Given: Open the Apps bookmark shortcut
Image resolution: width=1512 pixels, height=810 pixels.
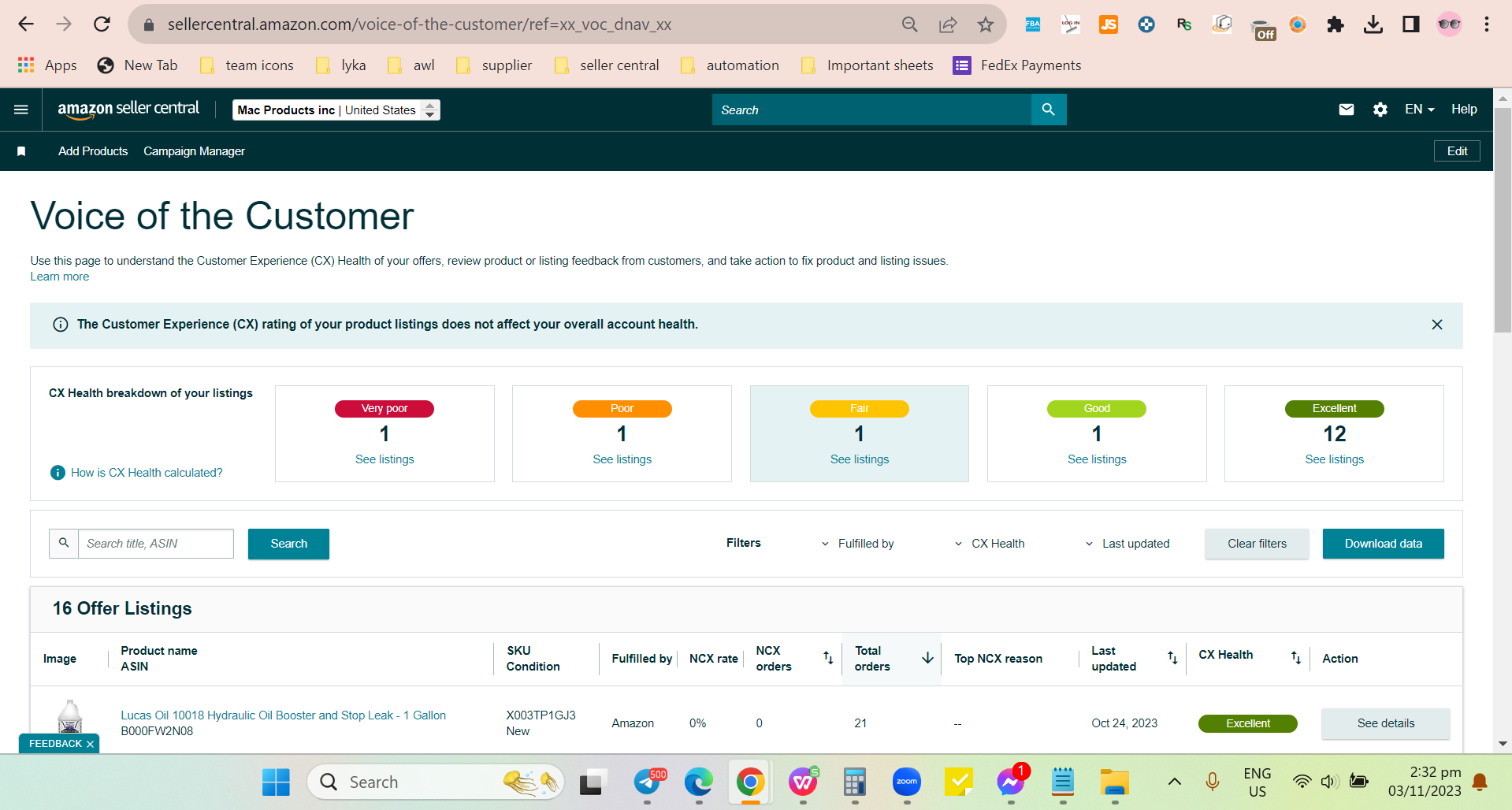Looking at the screenshot, I should pos(47,65).
